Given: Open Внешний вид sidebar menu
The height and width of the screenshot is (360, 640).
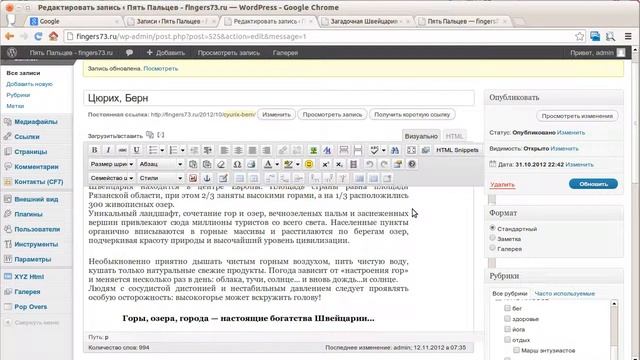Looking at the screenshot, I should pos(36,199).
